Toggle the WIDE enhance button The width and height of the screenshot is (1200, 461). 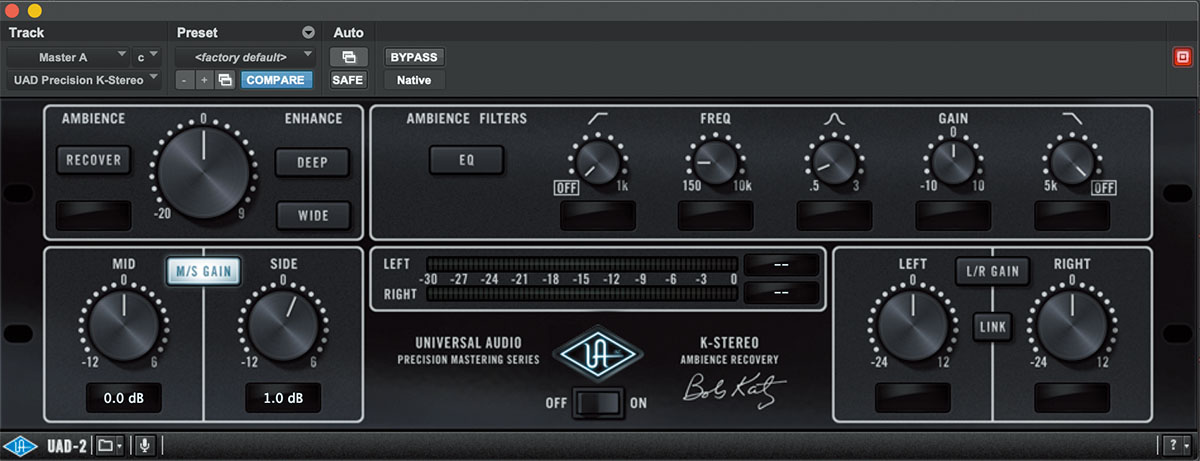click(313, 214)
